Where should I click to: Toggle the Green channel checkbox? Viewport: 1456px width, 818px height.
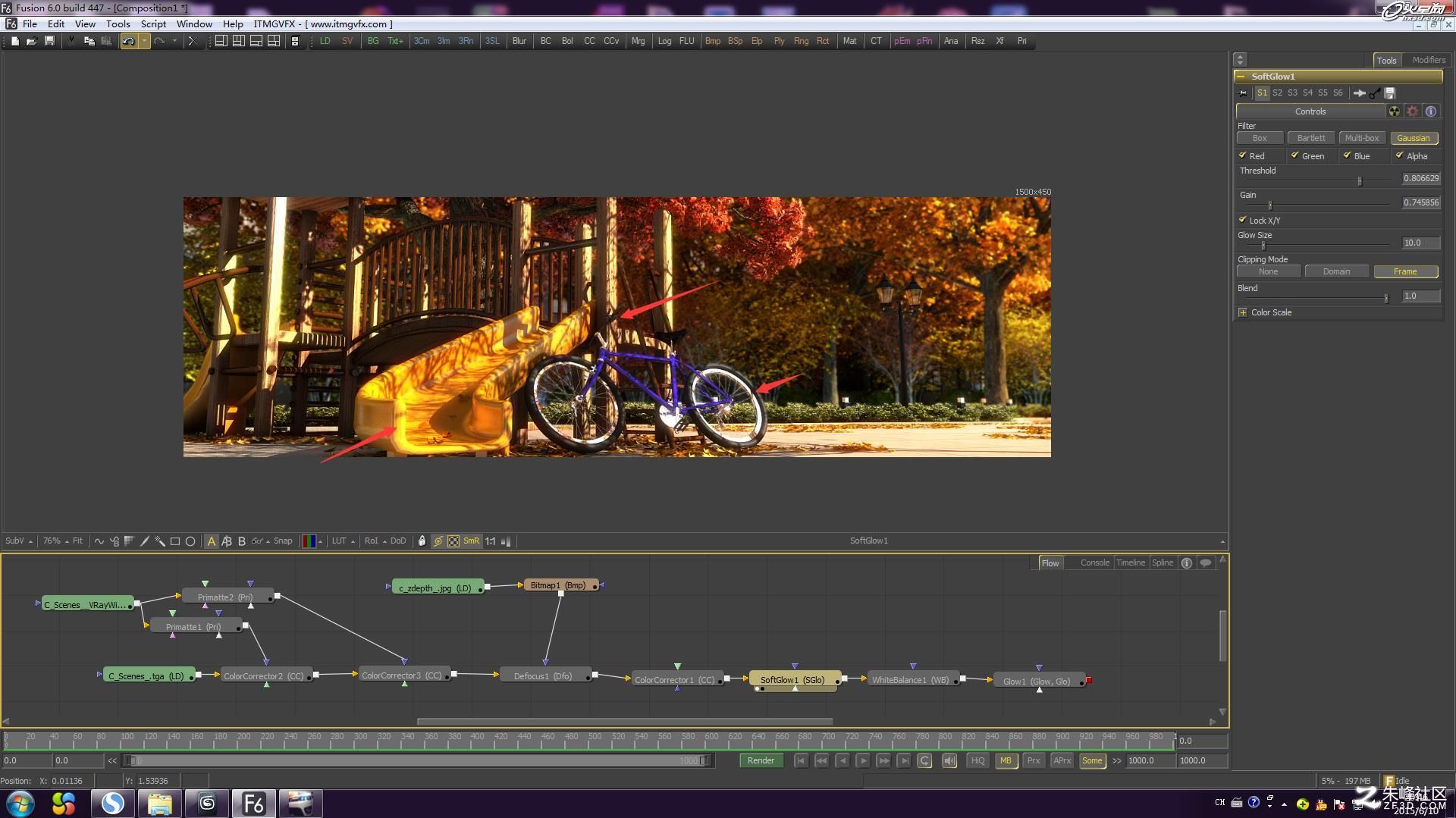point(1294,155)
